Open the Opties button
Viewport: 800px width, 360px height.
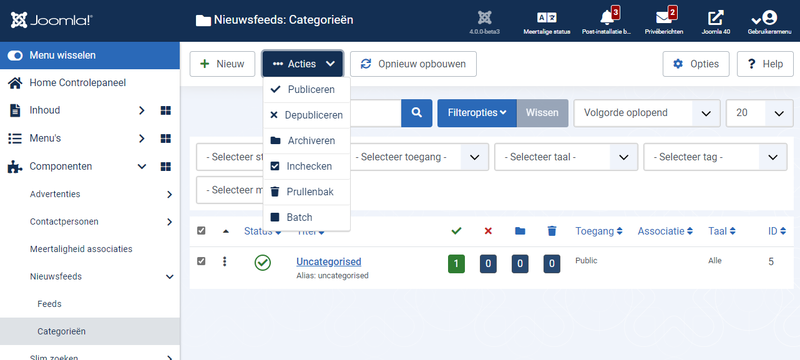coord(696,64)
